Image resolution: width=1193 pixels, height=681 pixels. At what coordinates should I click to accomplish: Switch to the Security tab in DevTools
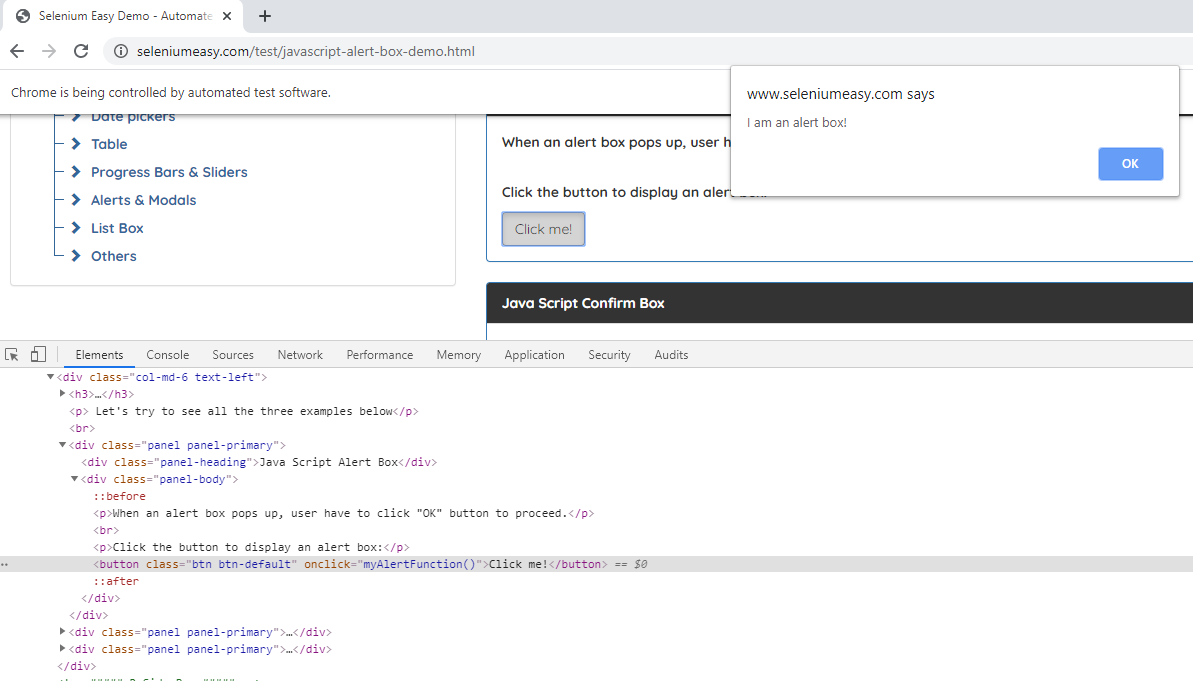tap(609, 355)
